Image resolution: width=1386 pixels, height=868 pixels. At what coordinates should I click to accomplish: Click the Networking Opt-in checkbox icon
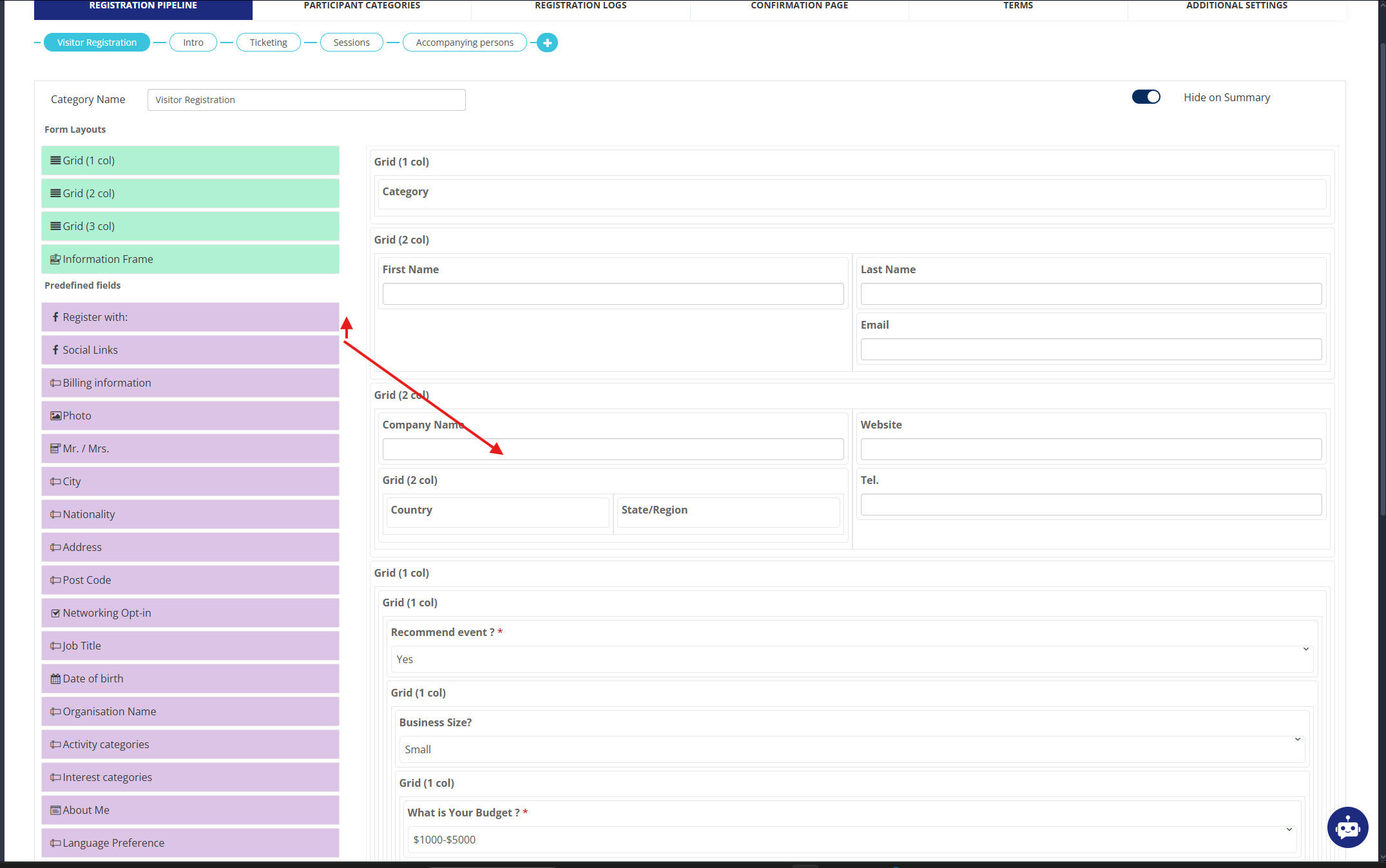click(55, 613)
